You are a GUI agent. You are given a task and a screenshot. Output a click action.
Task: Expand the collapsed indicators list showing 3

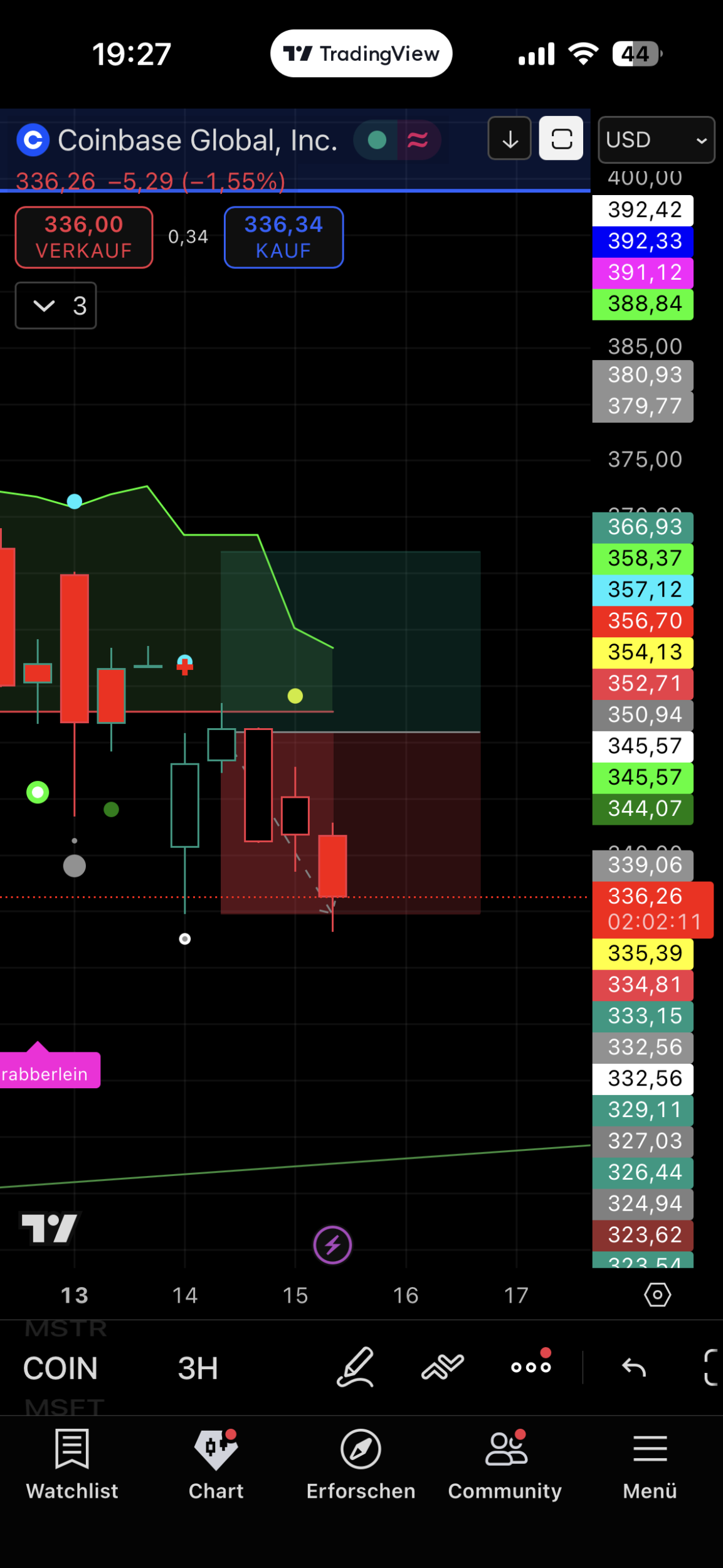[56, 305]
